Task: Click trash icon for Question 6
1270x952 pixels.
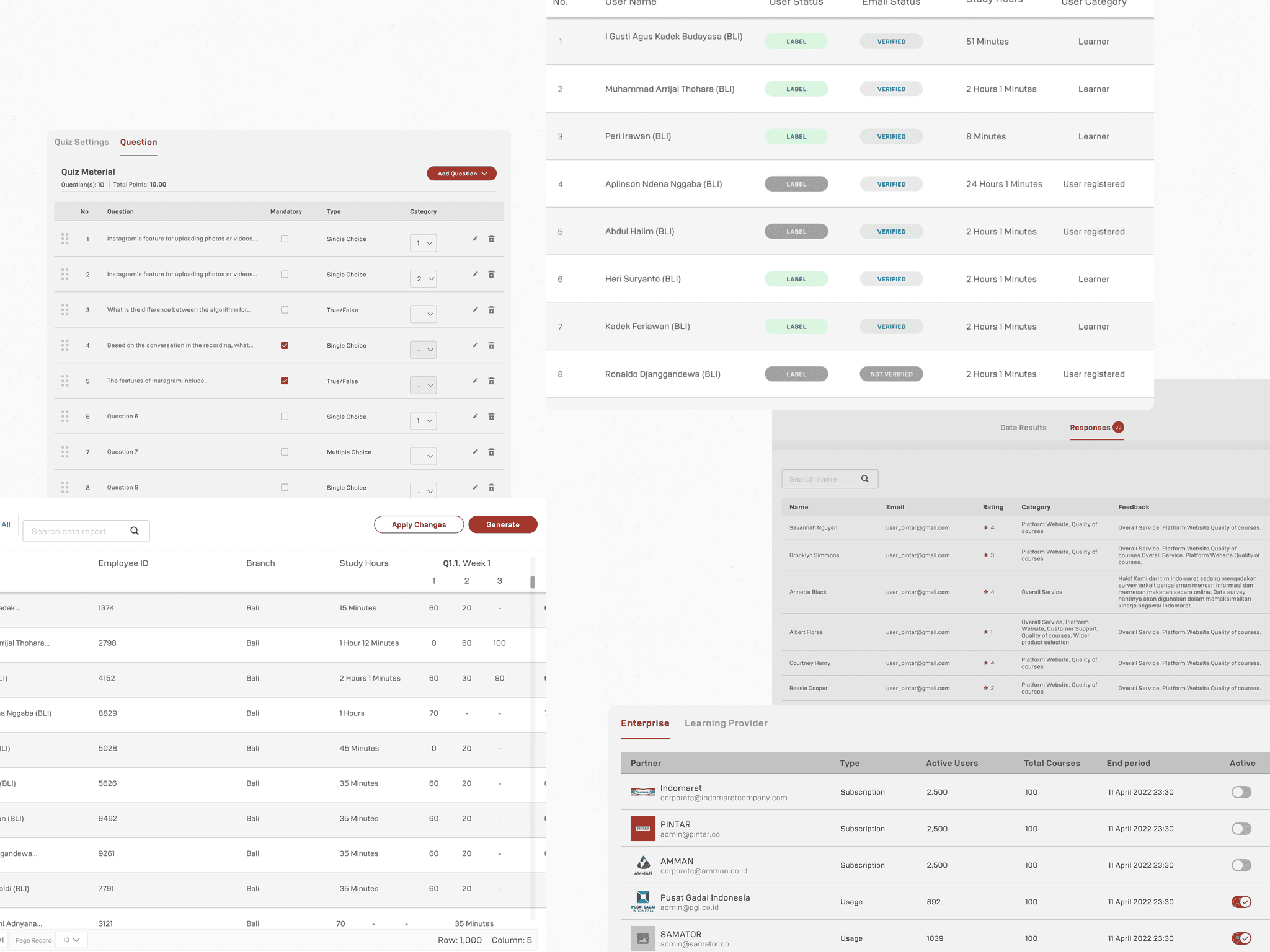Action: tap(491, 416)
